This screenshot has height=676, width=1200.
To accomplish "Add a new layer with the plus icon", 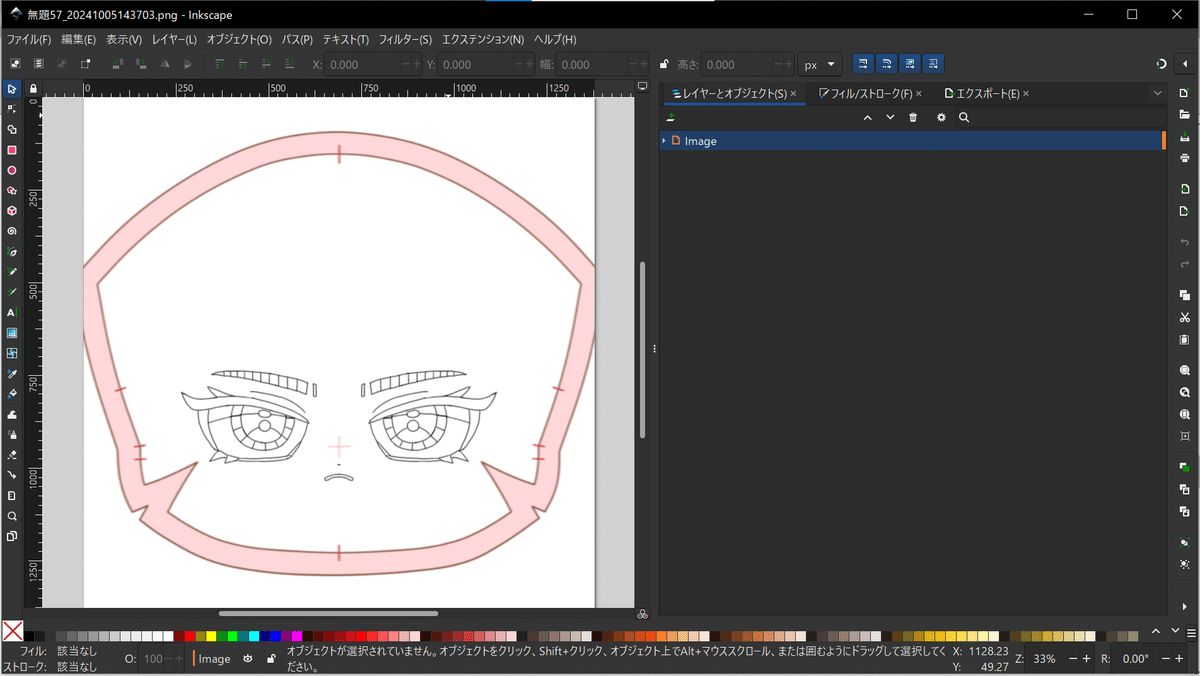I will click(670, 117).
